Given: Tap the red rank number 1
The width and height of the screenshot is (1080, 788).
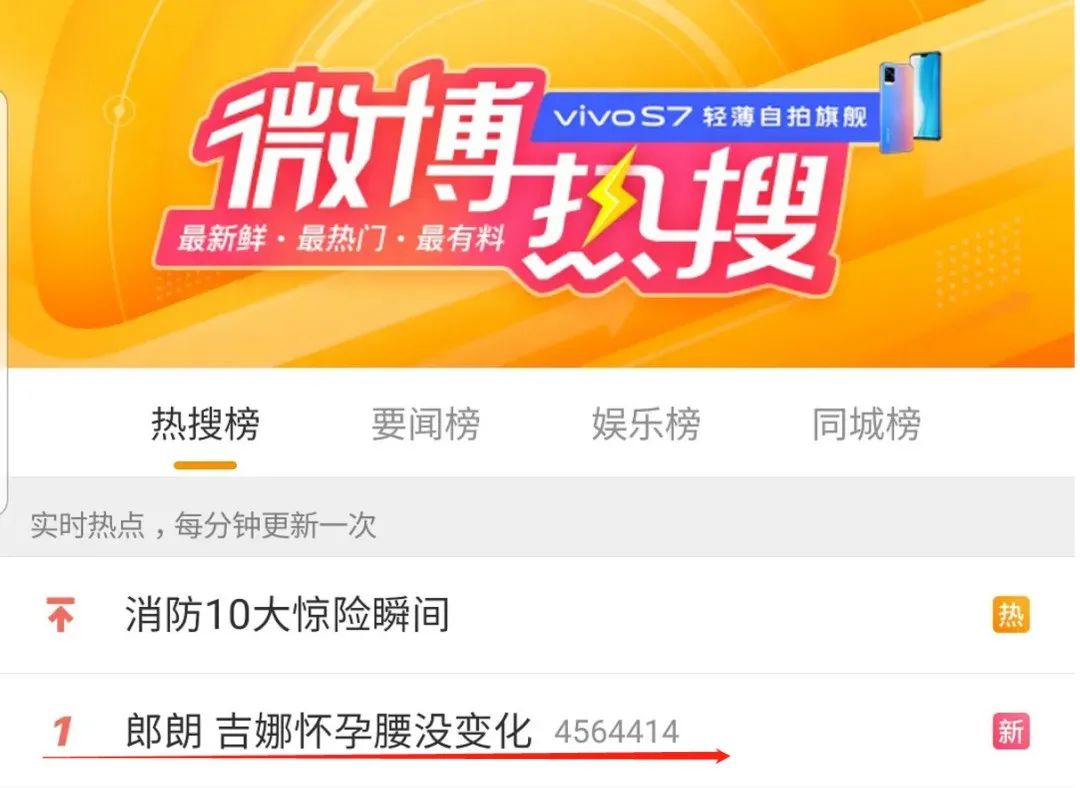Looking at the screenshot, I should click(62, 731).
